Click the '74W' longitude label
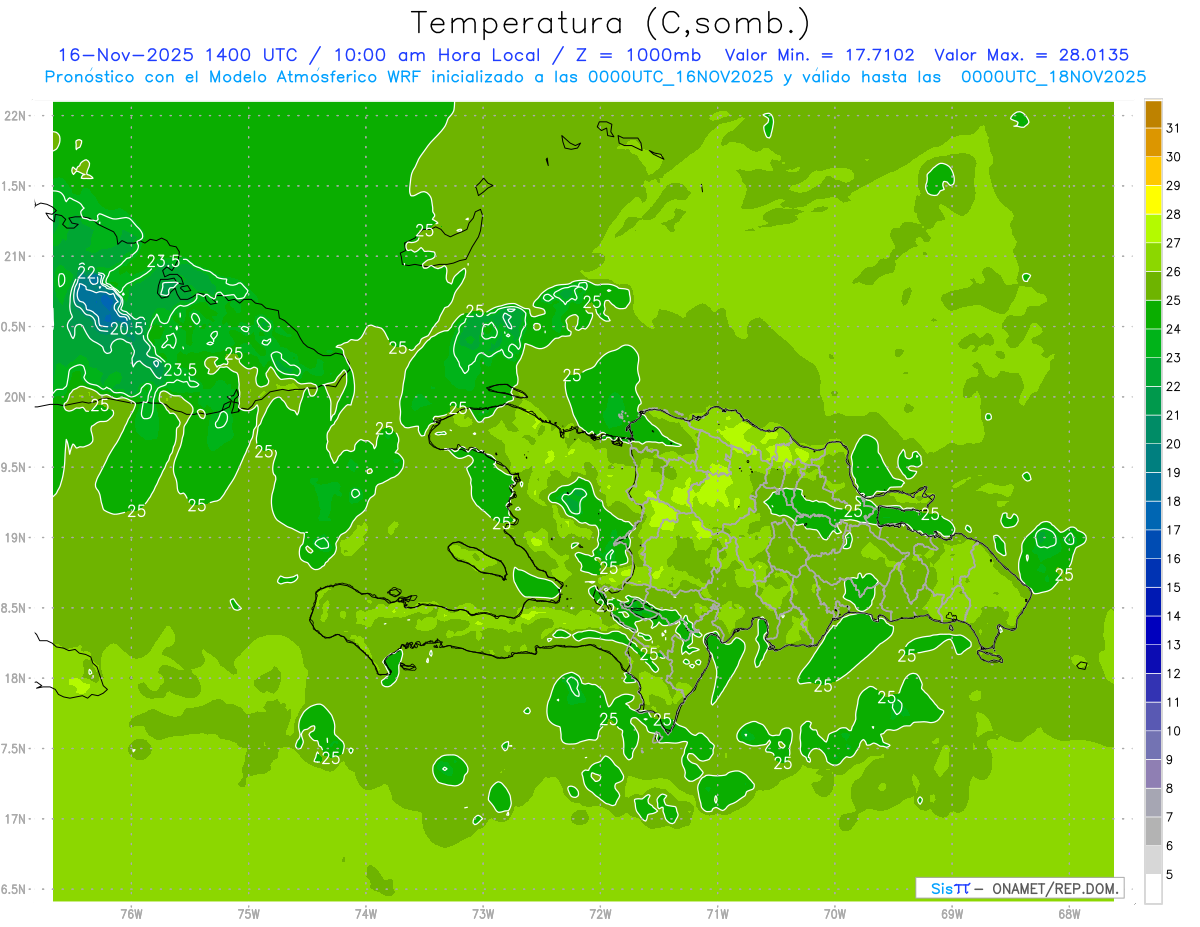This screenshot has width=1200, height=927. coord(366,914)
